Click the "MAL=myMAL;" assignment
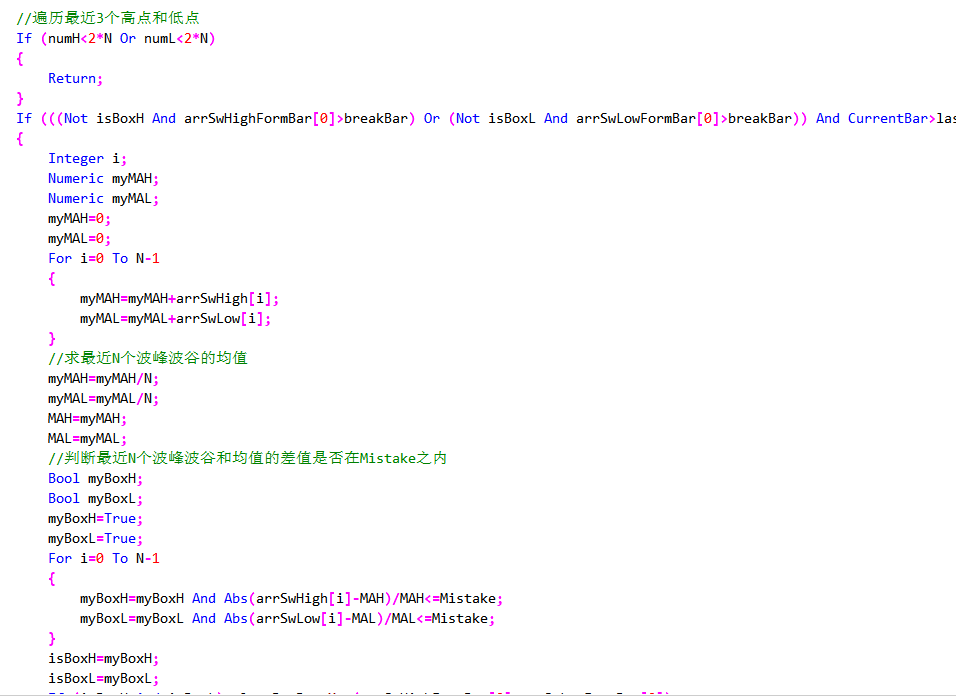Viewport: 956px width, 696px height. click(87, 438)
